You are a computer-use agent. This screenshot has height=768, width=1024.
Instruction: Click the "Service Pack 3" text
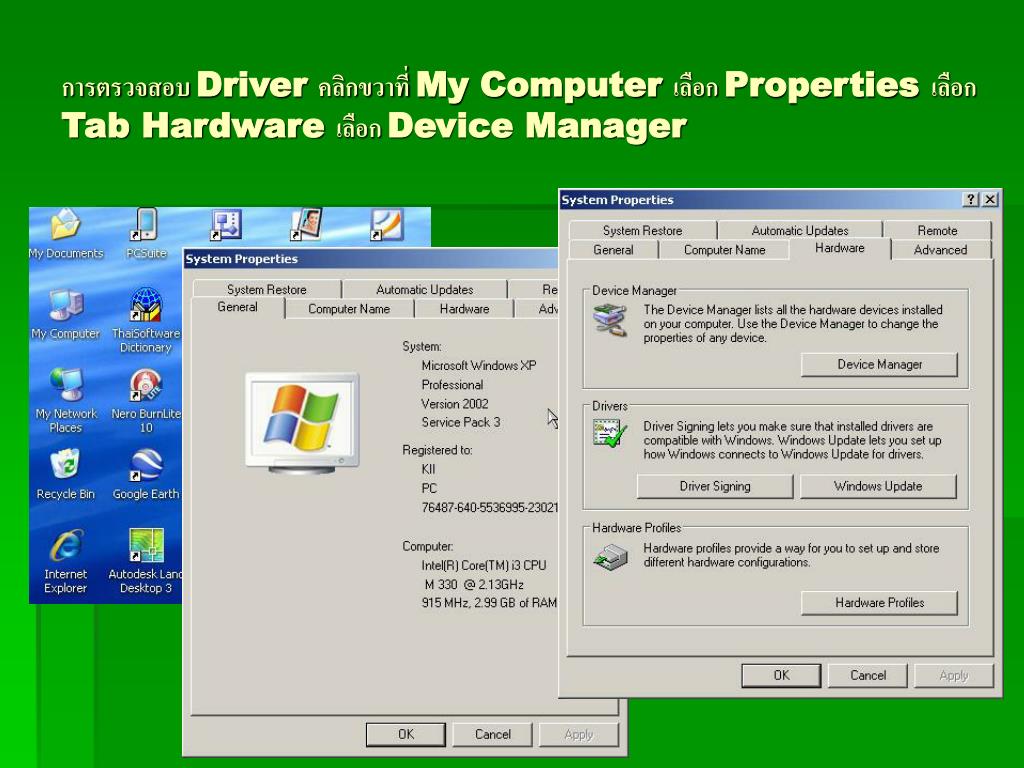pyautogui.click(x=461, y=423)
